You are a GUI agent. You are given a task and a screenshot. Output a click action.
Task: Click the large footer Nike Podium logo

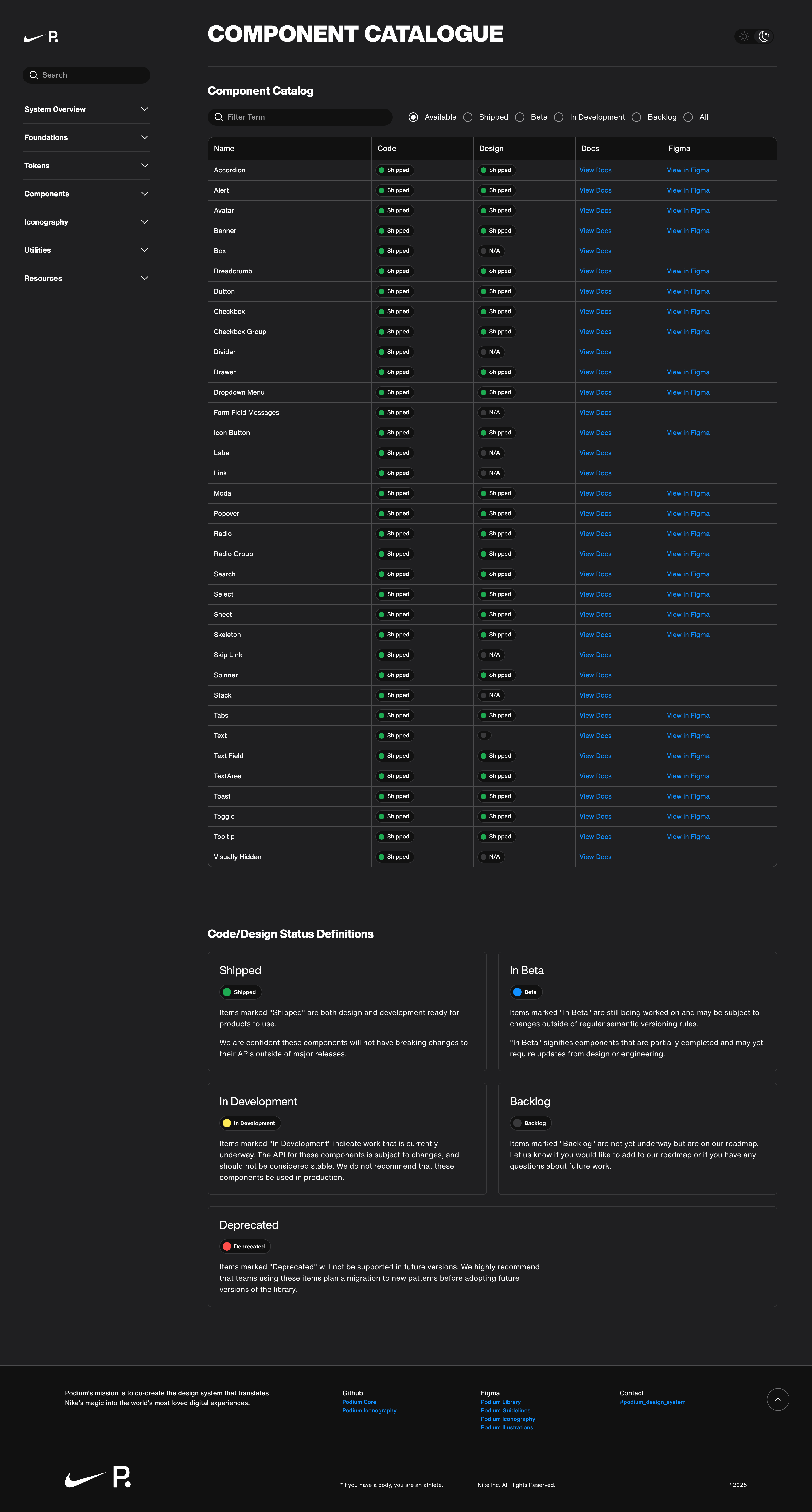click(98, 1476)
